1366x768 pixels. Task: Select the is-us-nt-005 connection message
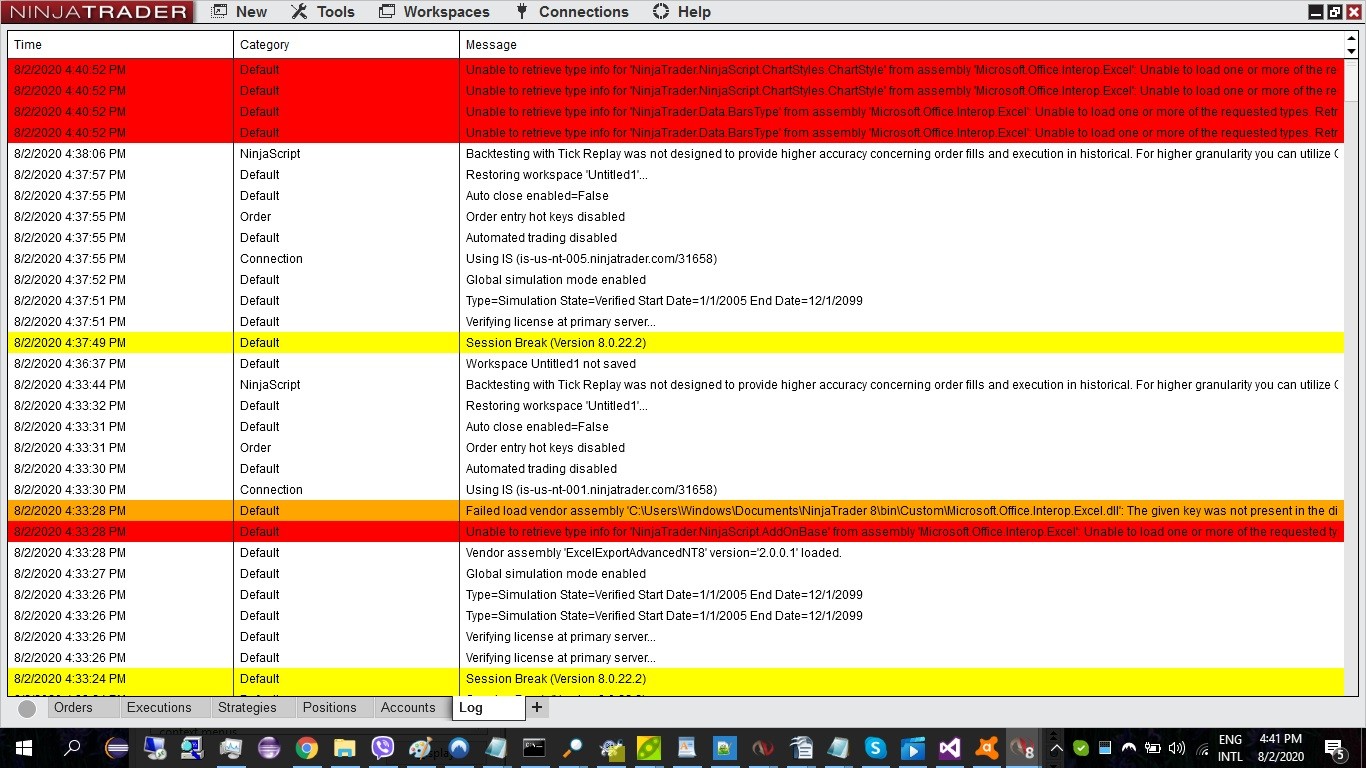tap(591, 259)
